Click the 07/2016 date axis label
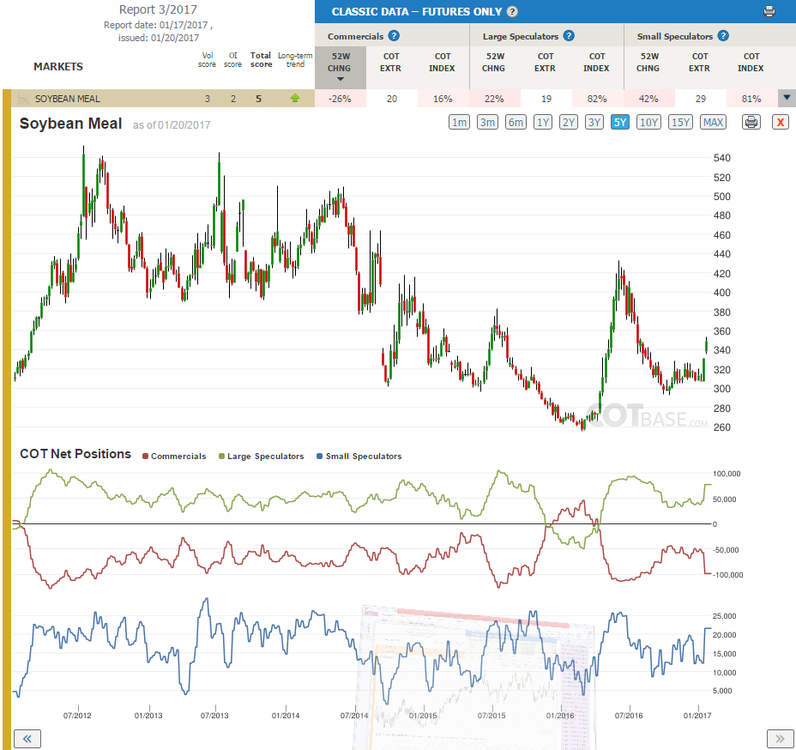This screenshot has height=750, width=796. click(628, 715)
